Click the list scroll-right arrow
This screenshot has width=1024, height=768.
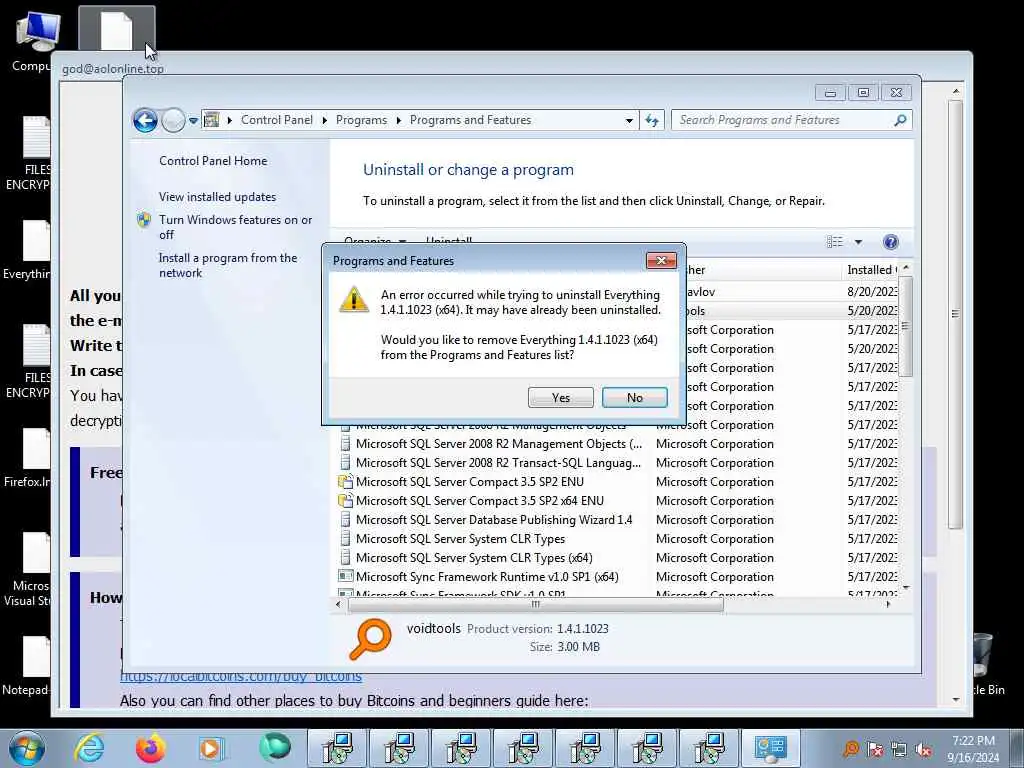click(x=888, y=605)
